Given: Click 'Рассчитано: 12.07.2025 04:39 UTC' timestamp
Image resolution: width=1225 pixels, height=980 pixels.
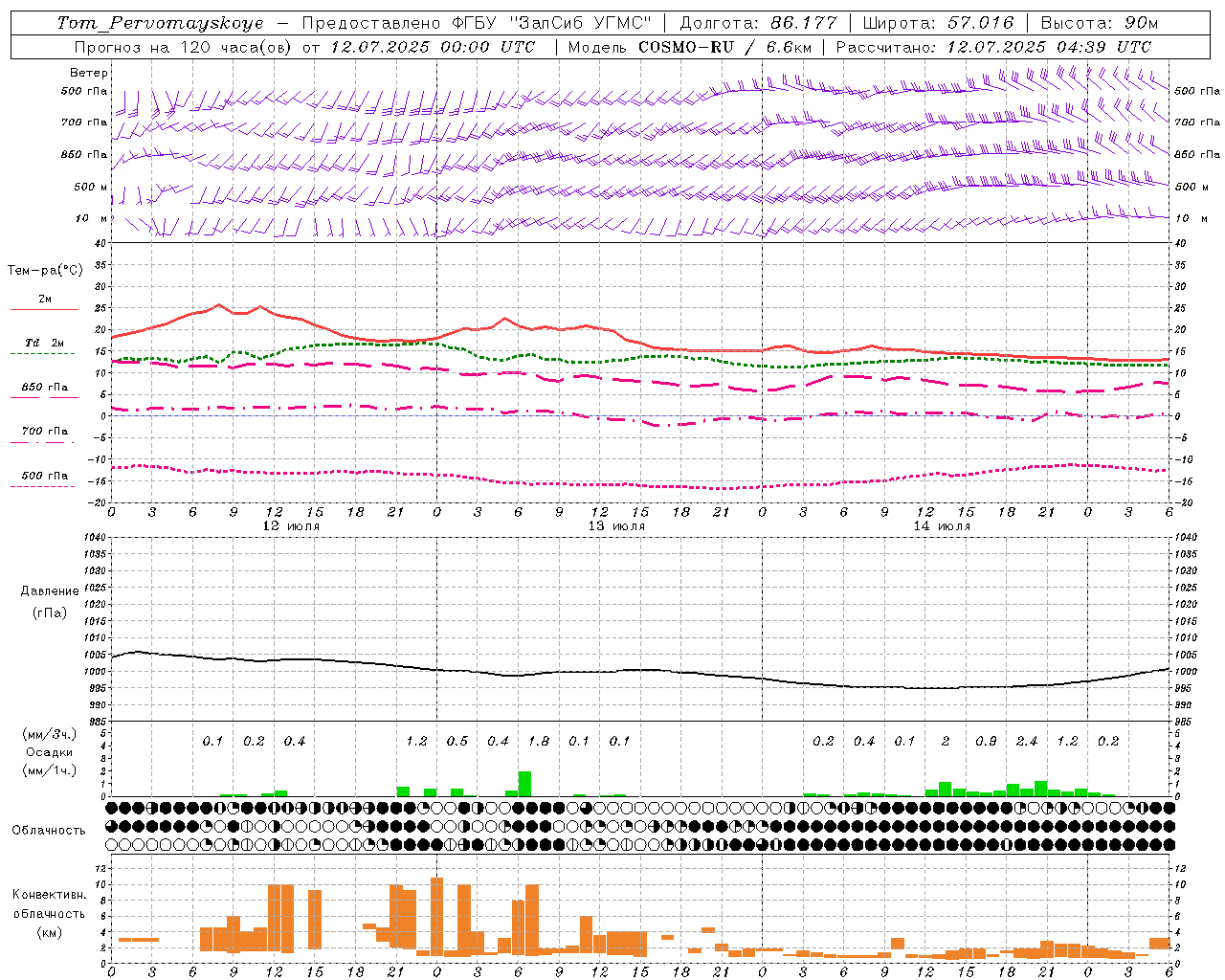Looking at the screenshot, I should (x=993, y=47).
